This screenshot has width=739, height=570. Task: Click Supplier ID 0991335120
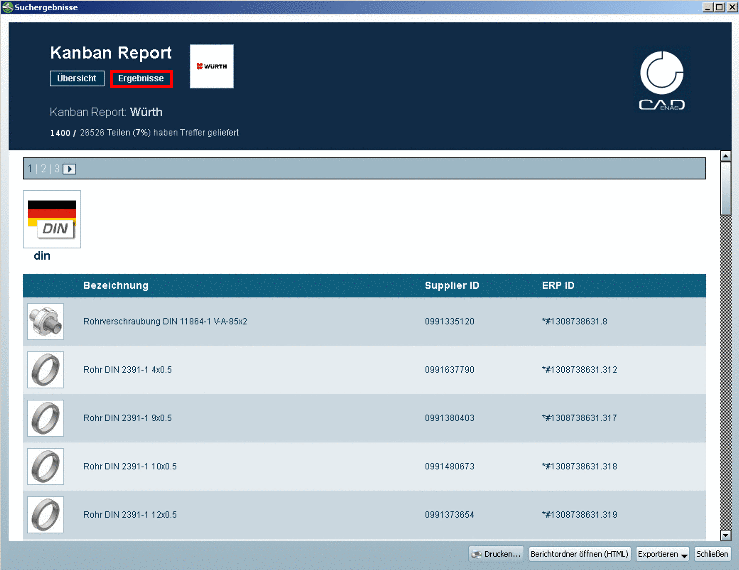450,322
